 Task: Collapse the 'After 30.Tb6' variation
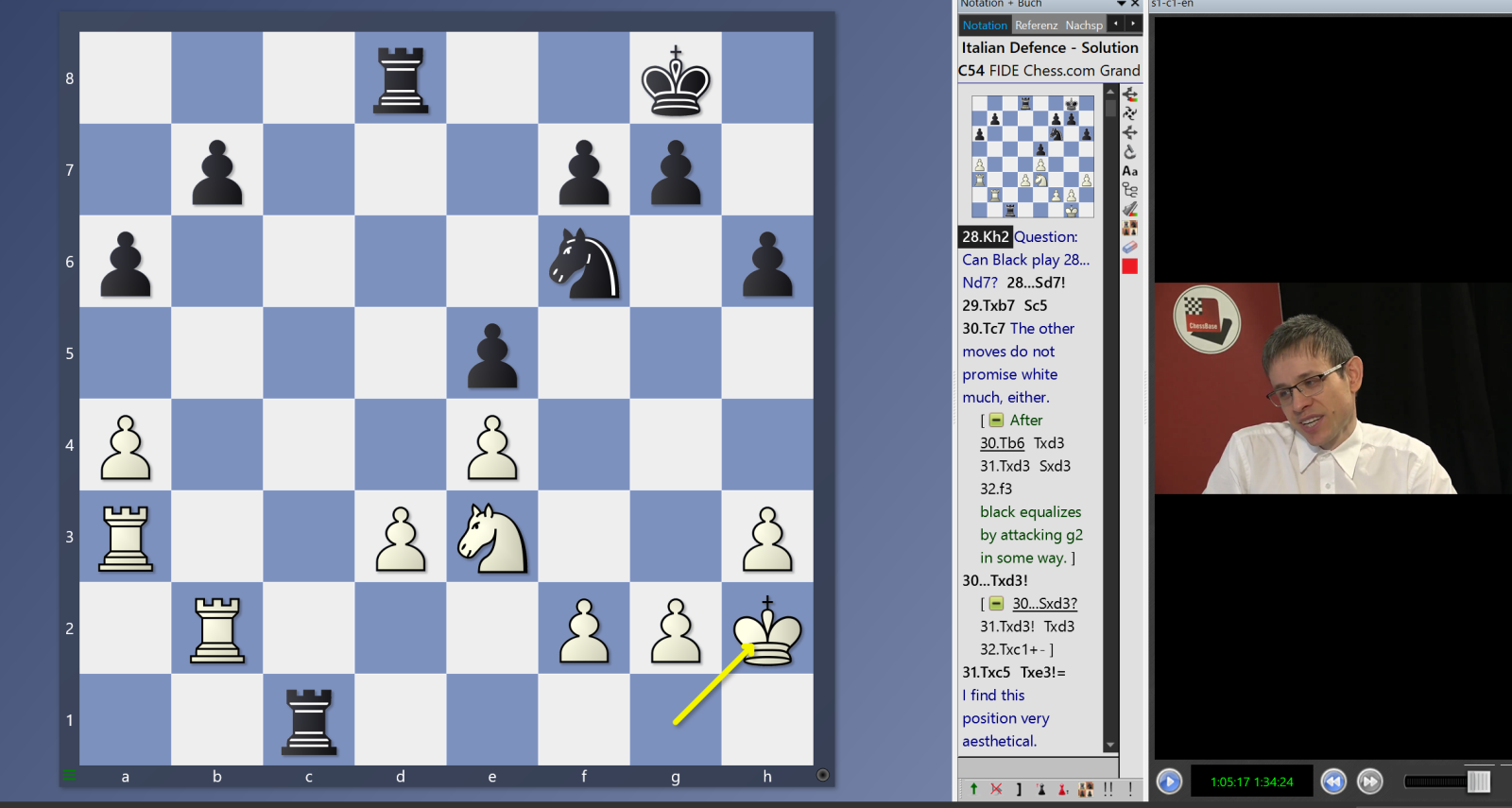click(996, 421)
